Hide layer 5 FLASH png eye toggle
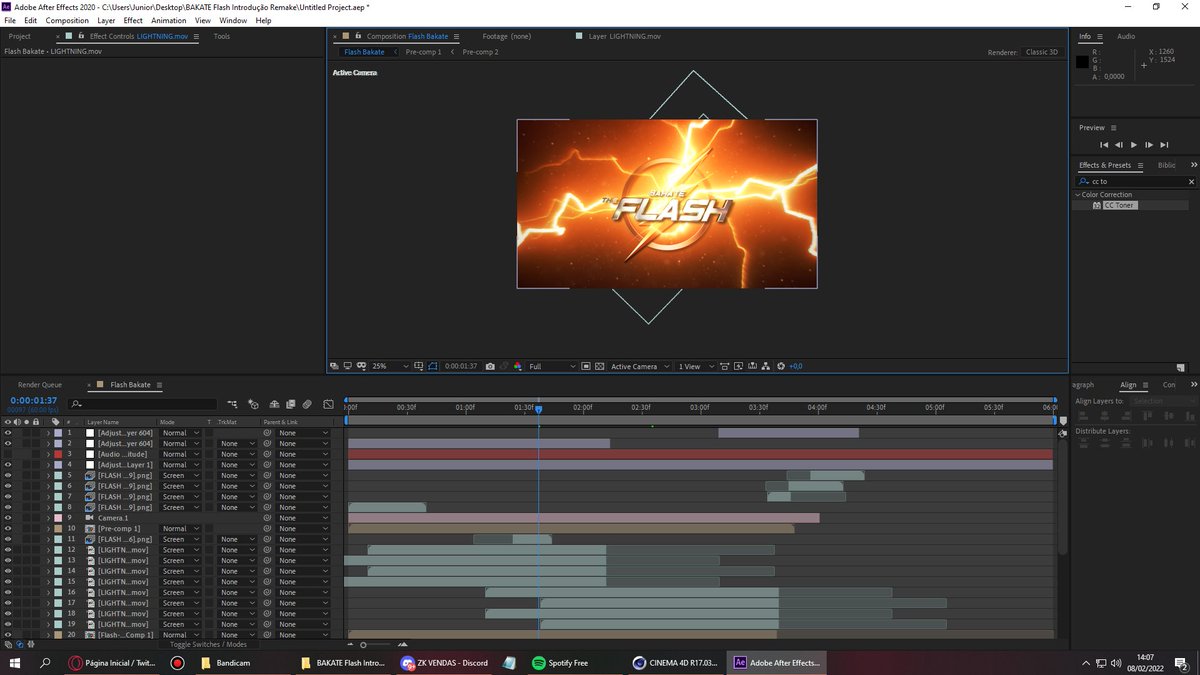 click(x=8, y=475)
